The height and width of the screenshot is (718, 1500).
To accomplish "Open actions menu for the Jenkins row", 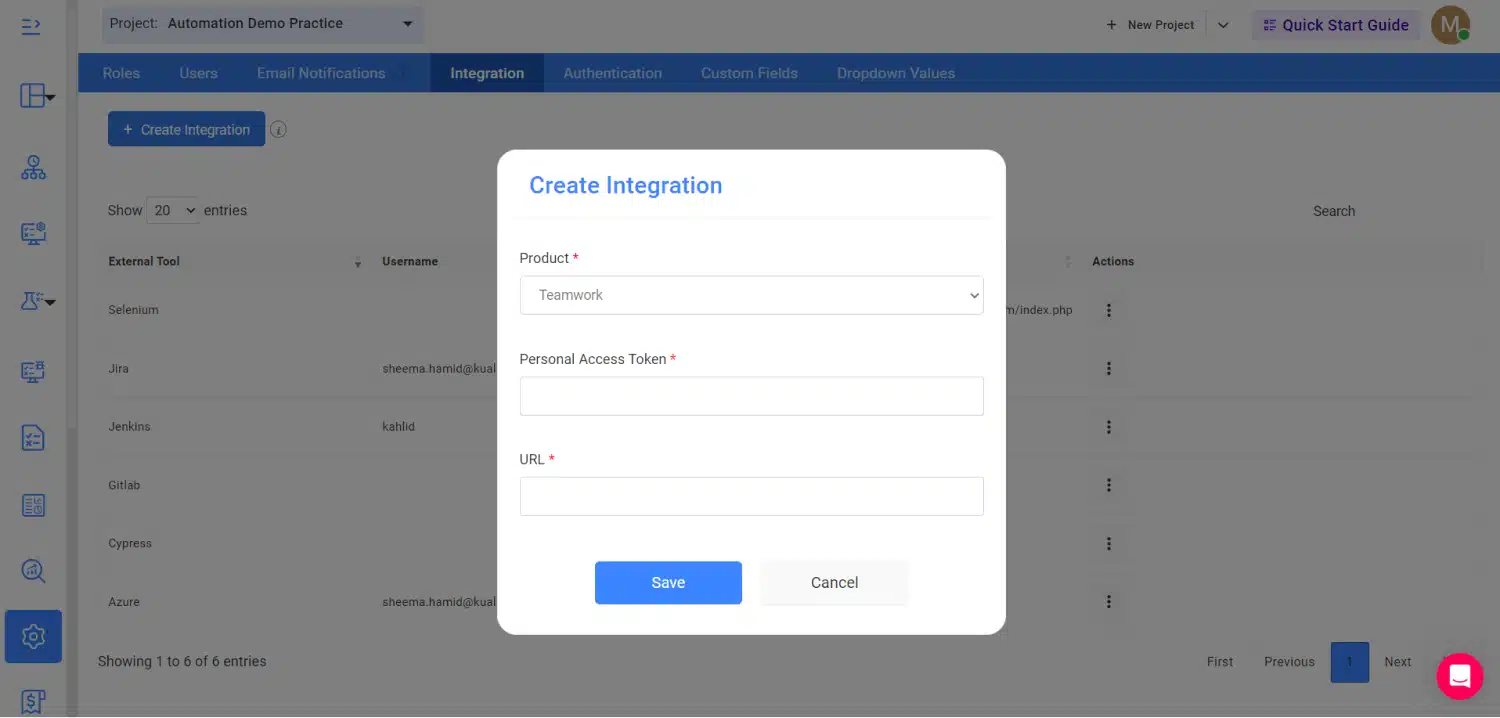I will [x=1108, y=427].
